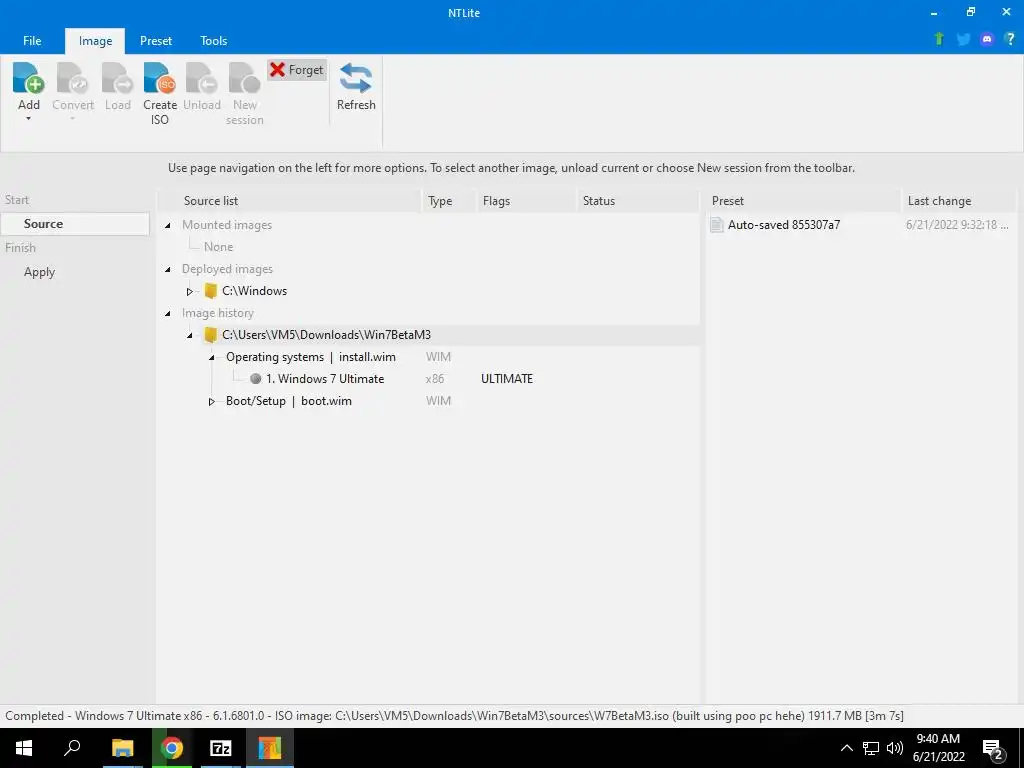Collapse Operating systems install.wim node

(x=212, y=357)
